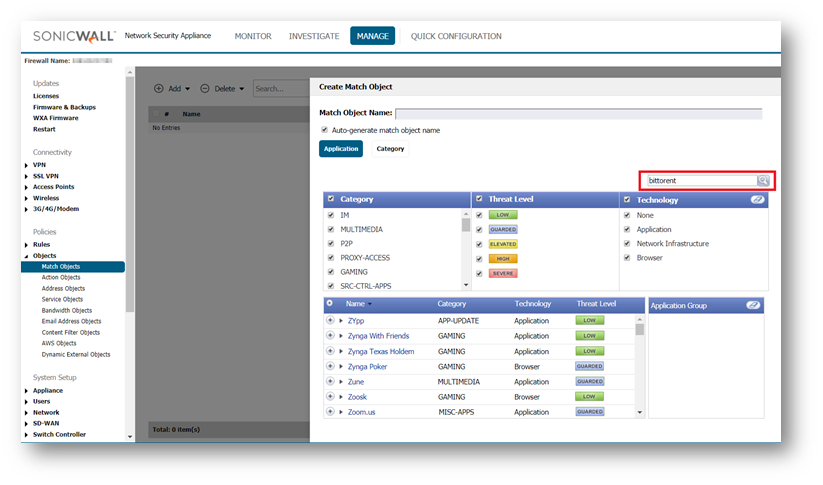Open the Add dropdown menu
Screen dimensions: 823x485
[173, 88]
